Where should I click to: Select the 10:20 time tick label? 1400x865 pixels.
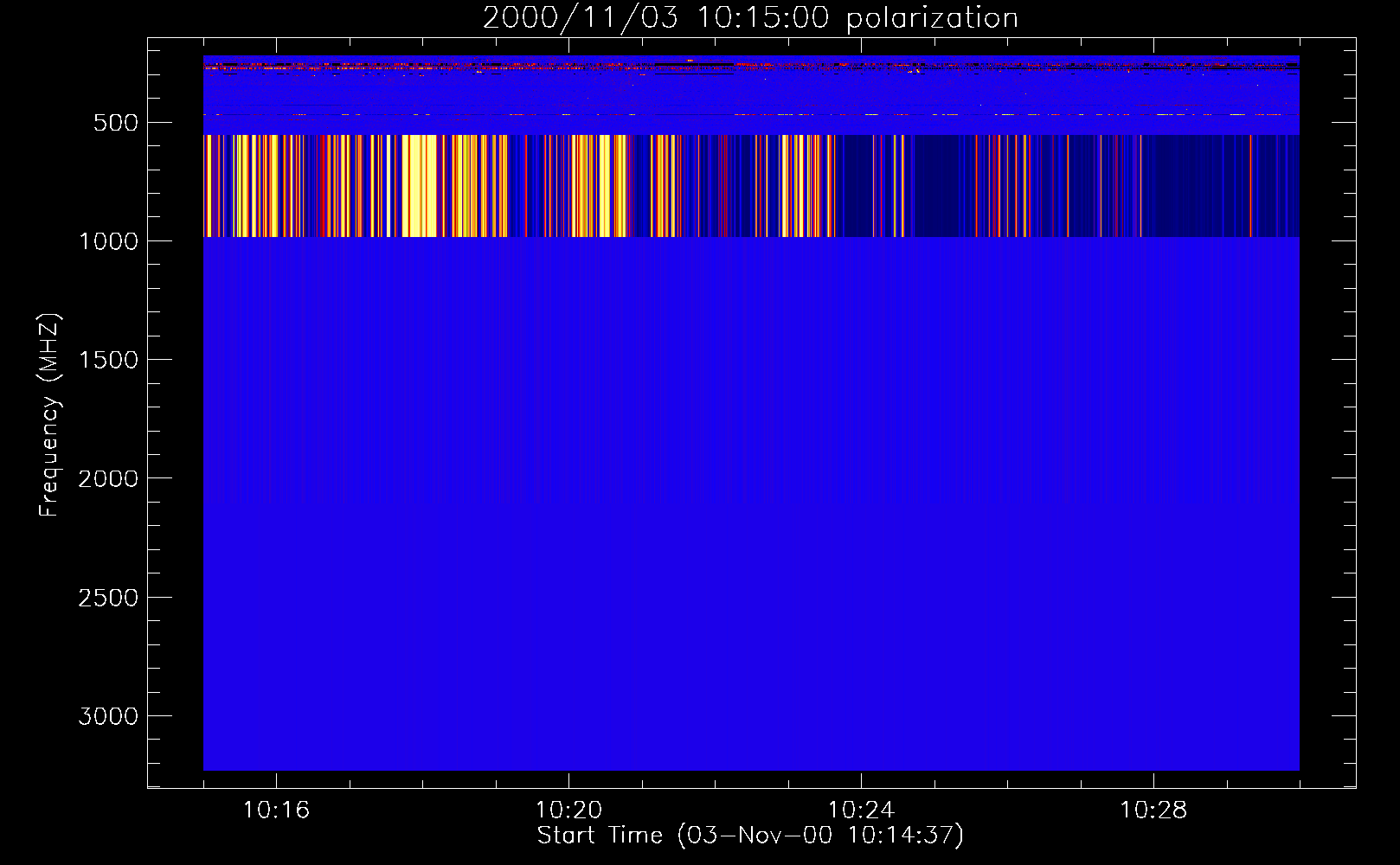[x=568, y=811]
